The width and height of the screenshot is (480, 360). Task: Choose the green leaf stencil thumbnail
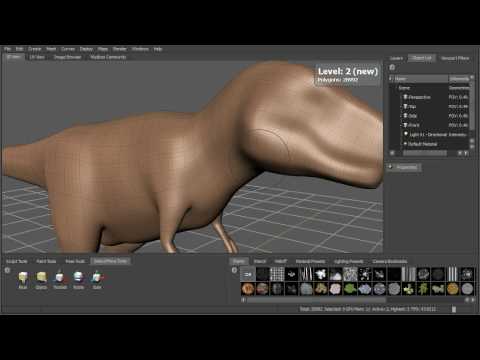[350, 289]
